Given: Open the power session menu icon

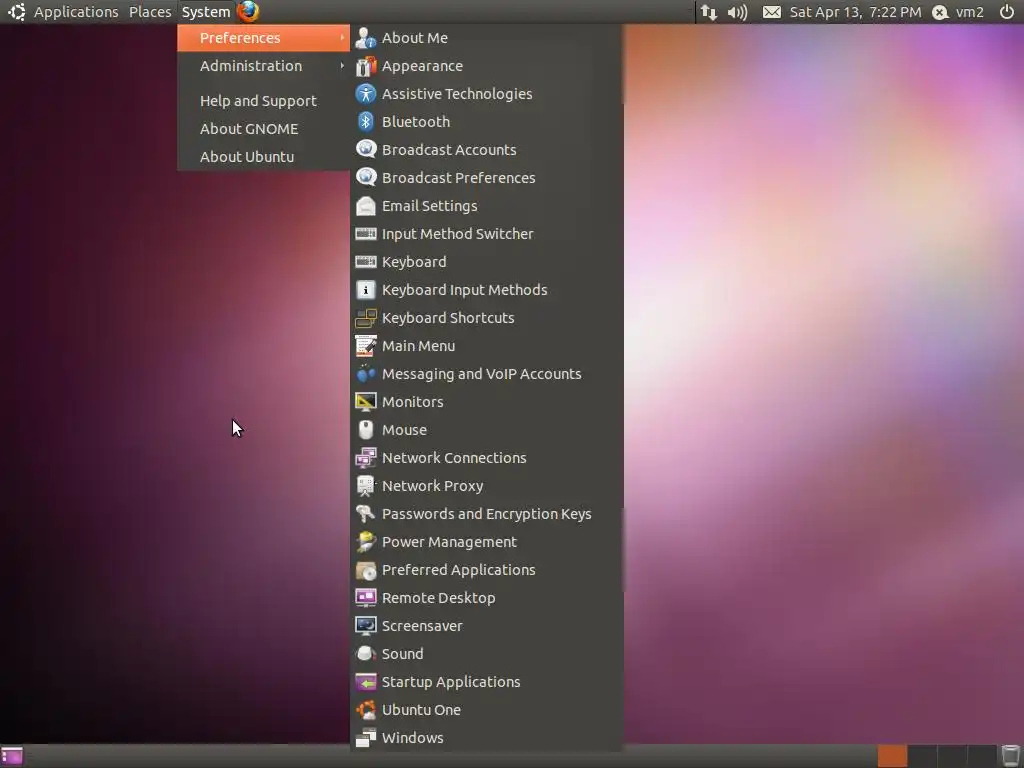Looking at the screenshot, I should pos(1007,12).
